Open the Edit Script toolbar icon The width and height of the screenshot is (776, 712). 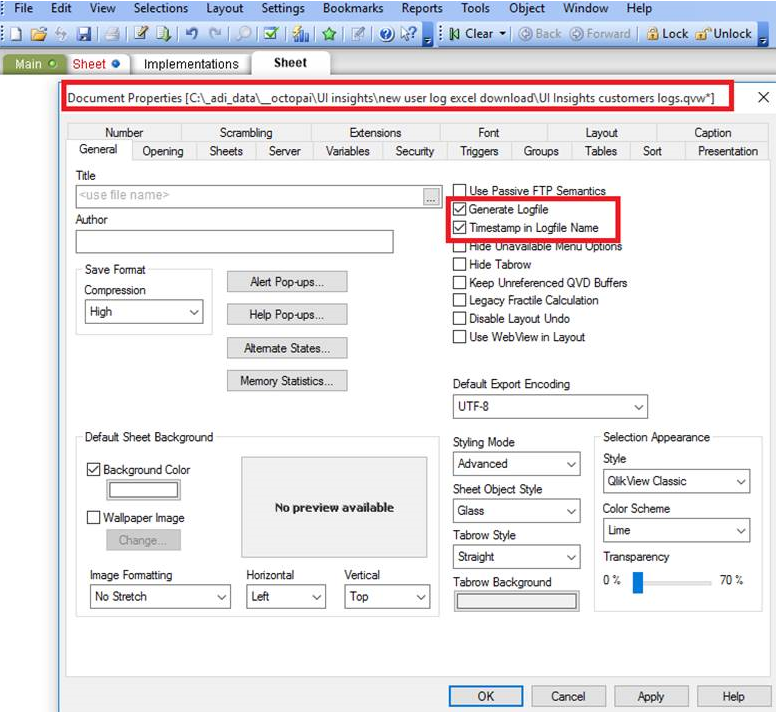(x=142, y=34)
